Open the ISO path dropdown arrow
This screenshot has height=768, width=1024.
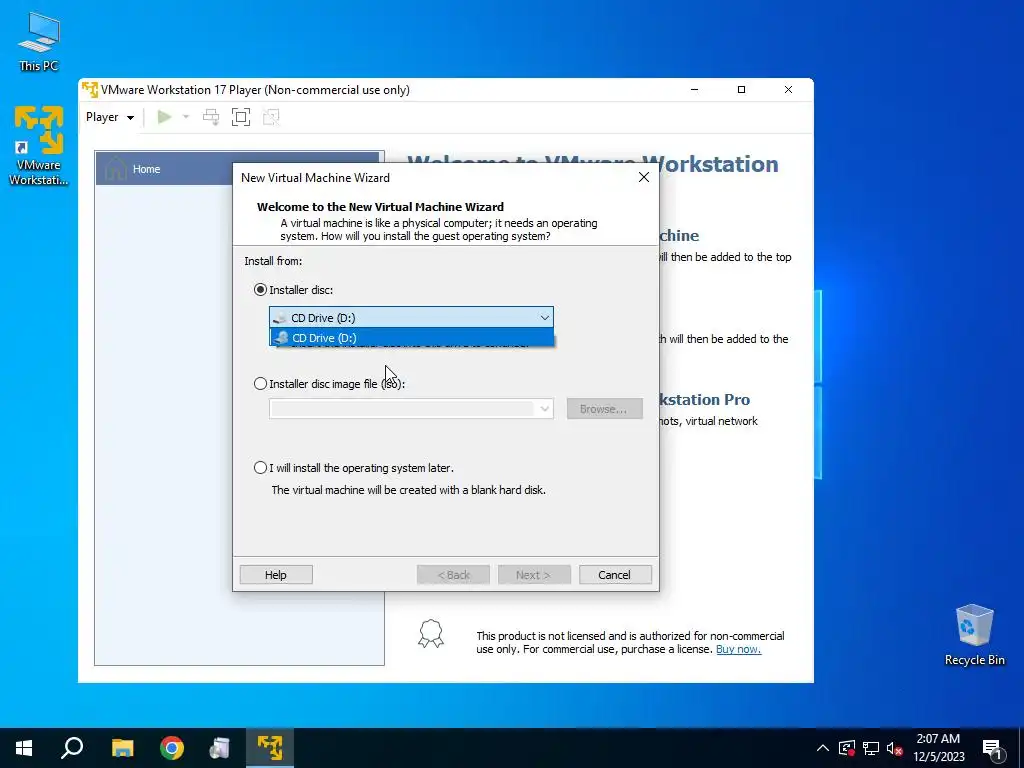(544, 409)
